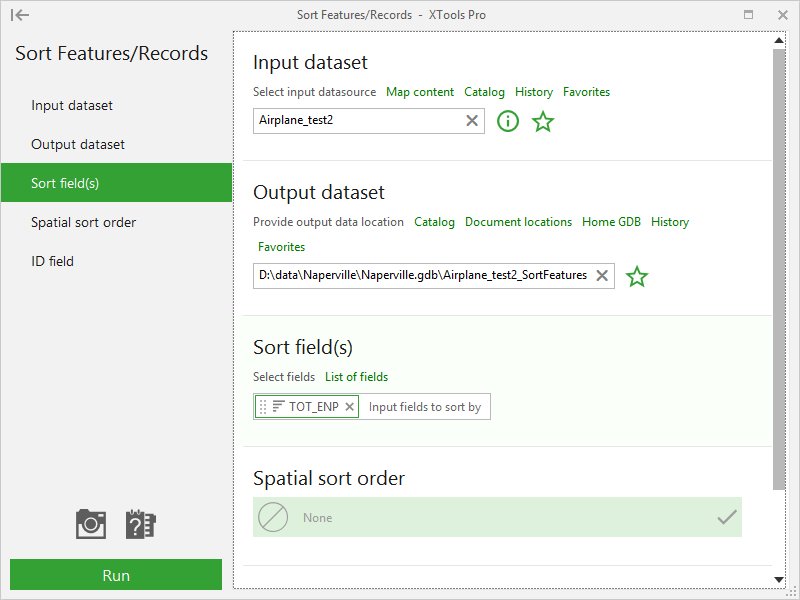The height and width of the screenshot is (600, 800).
Task: Open List of fields link
Action: click(x=356, y=377)
